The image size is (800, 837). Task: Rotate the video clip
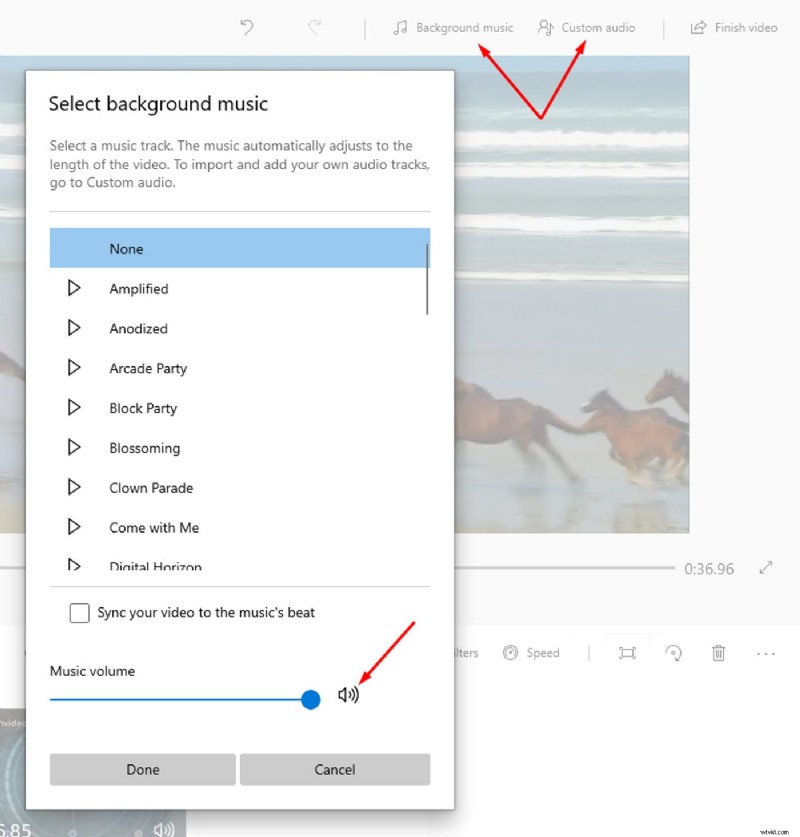(x=674, y=652)
